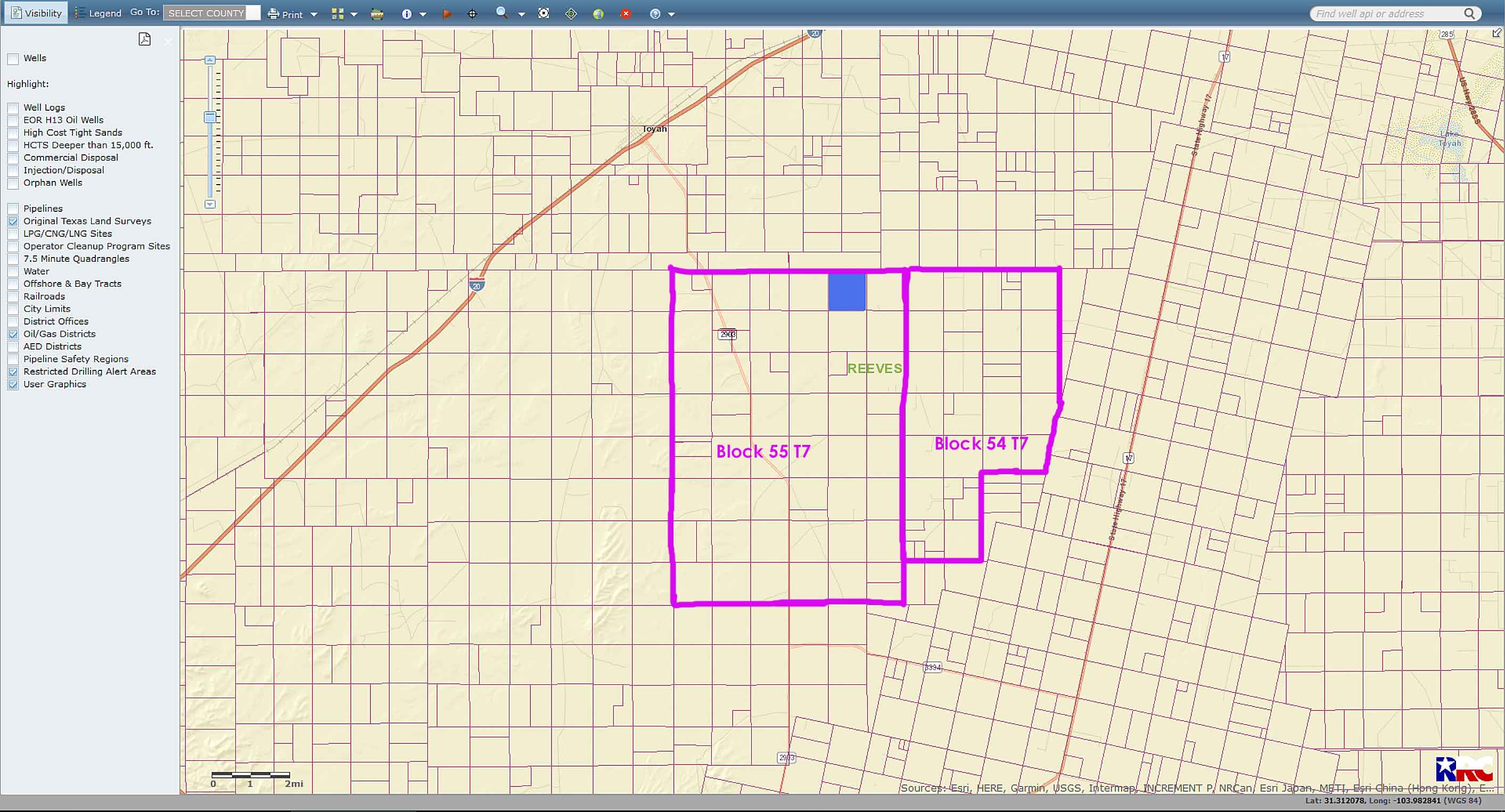Click the State Highway 17 shield marker mid-map
The image size is (1505, 812).
click(x=1129, y=458)
